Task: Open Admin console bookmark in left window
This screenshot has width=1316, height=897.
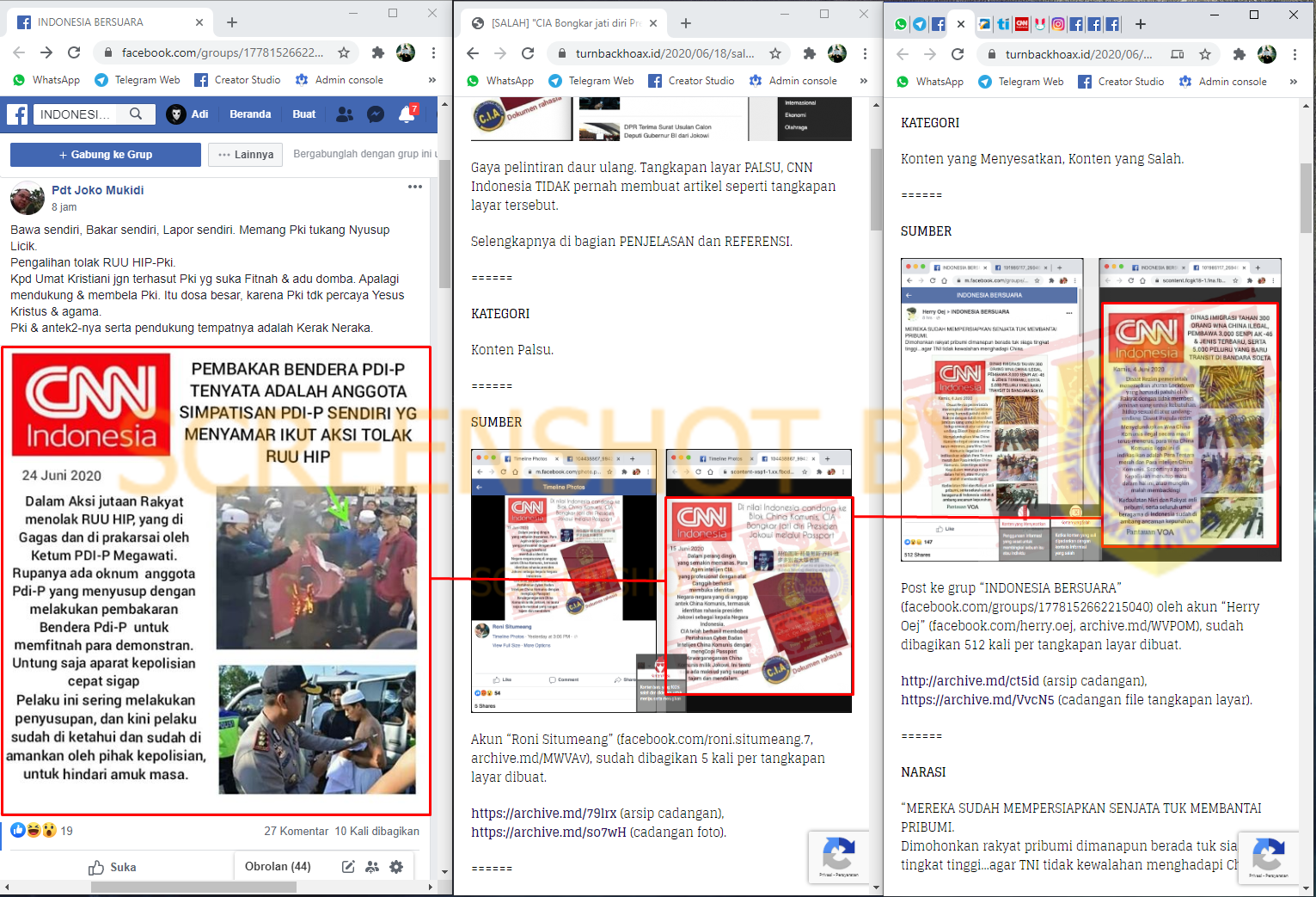Action: (x=339, y=80)
